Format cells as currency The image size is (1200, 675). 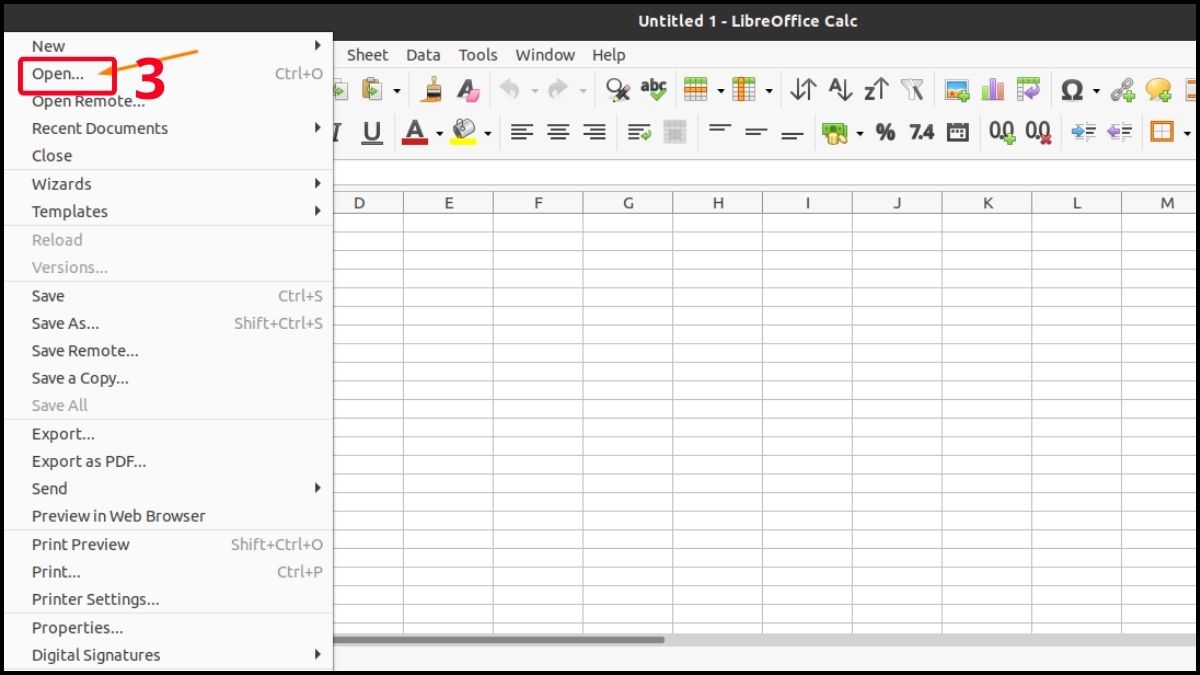[x=834, y=131]
